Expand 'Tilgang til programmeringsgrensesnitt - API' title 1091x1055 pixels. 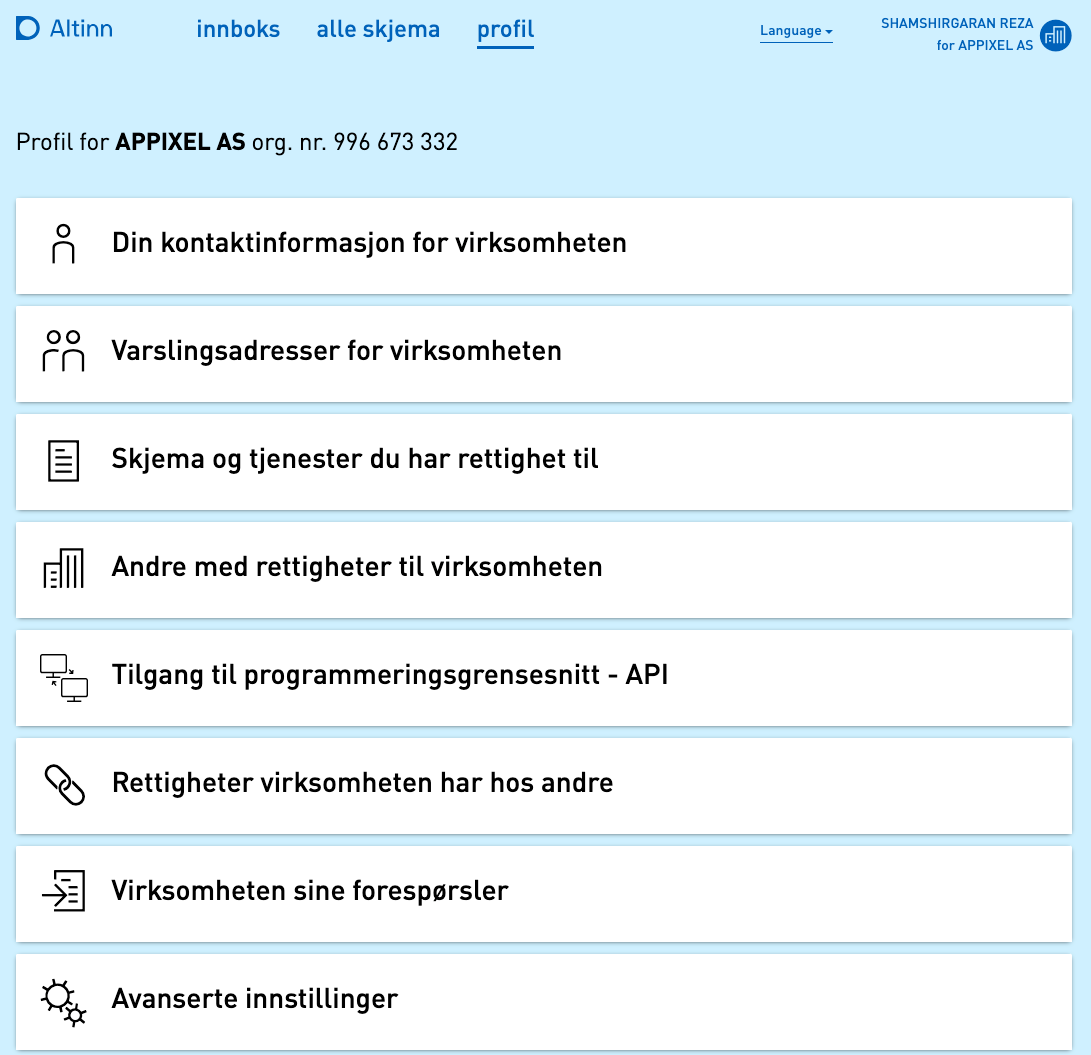390,675
